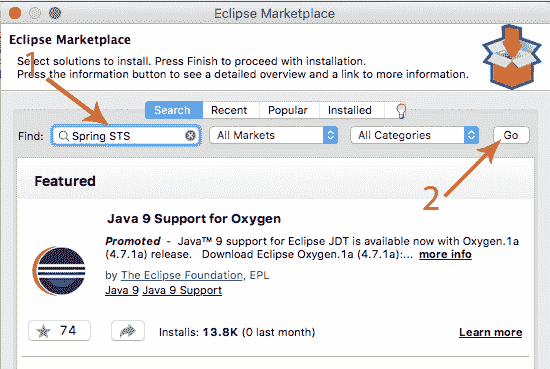The height and width of the screenshot is (369, 550).
Task: Open the more info link
Action: (445, 254)
